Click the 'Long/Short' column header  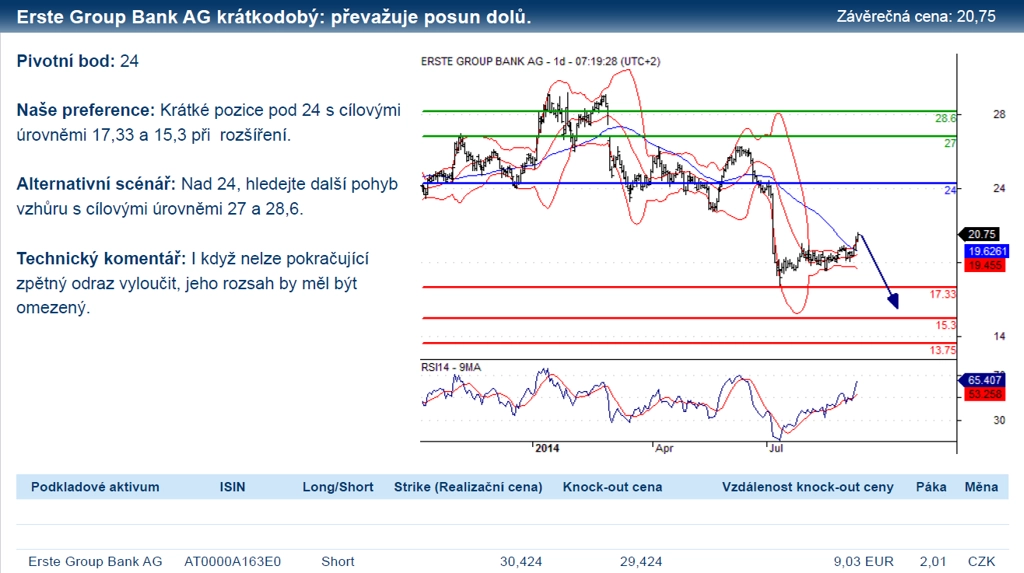tap(338, 487)
